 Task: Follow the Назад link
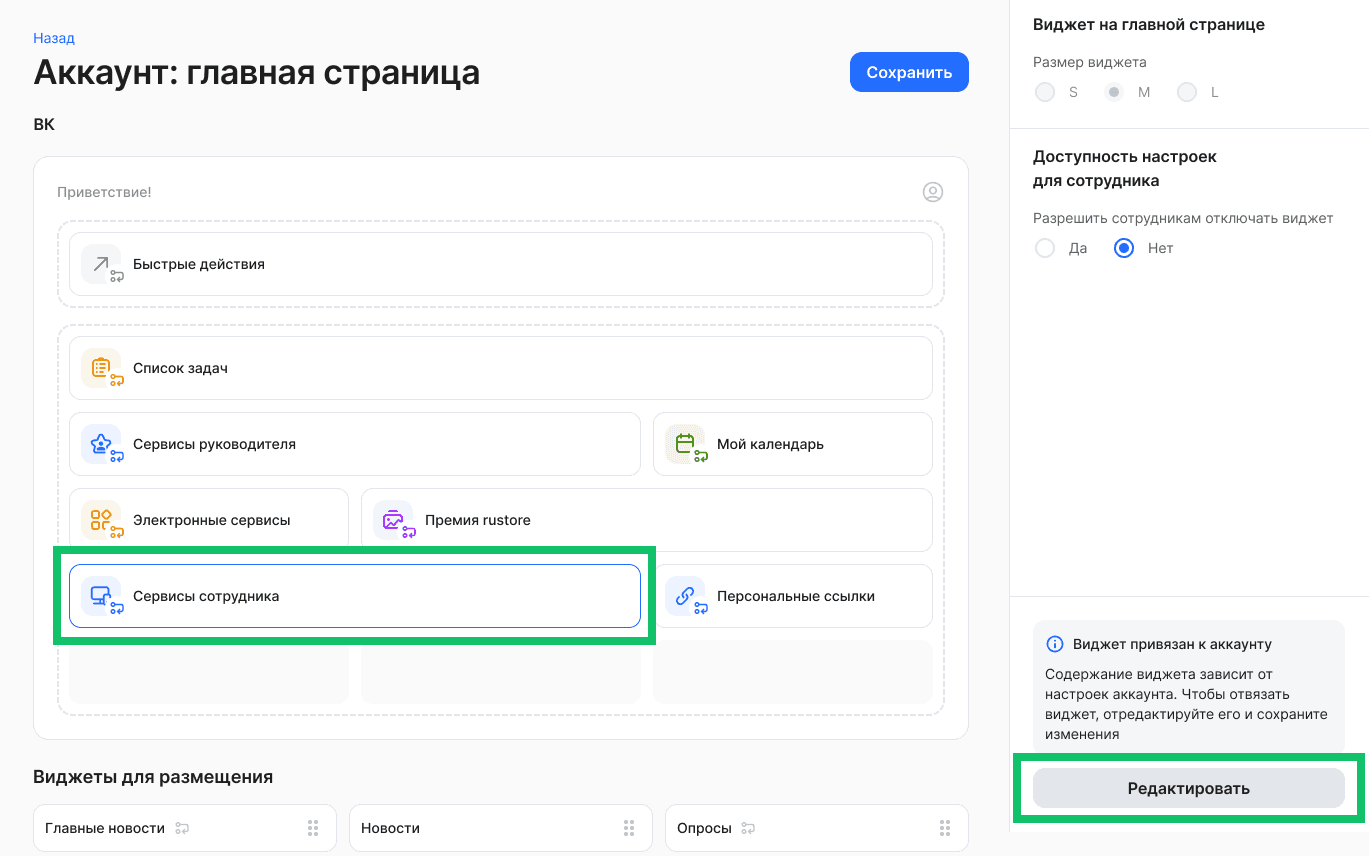[x=52, y=37]
